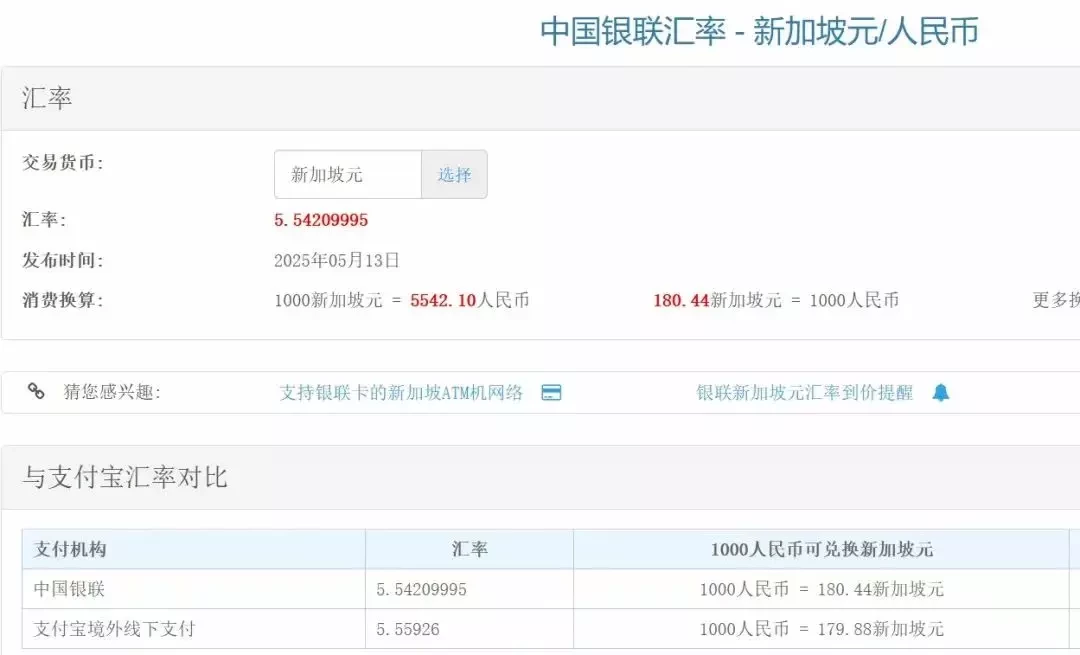Click the bell alert icon

[x=941, y=393]
